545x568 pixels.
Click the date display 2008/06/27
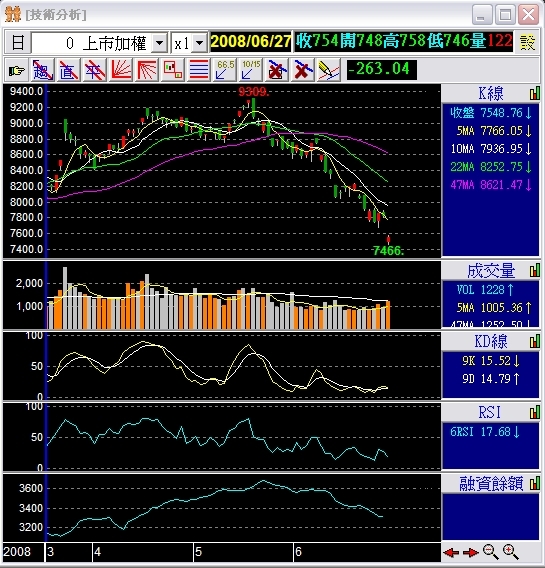pos(251,41)
